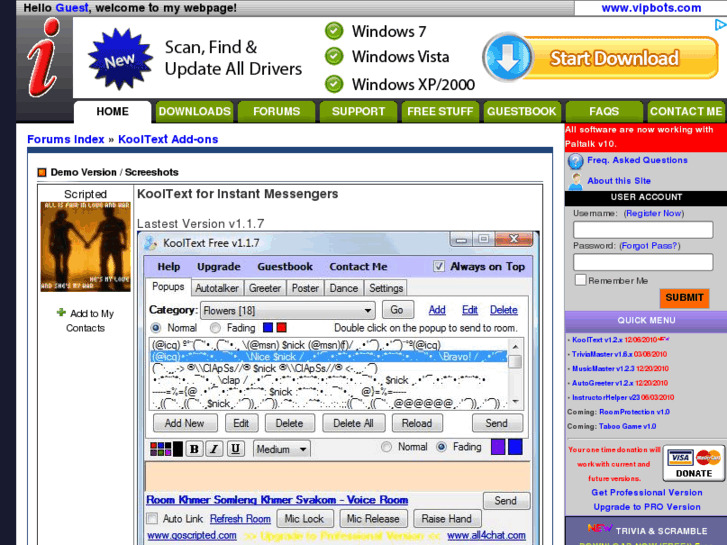Click the purple fading color swatch

497,447
